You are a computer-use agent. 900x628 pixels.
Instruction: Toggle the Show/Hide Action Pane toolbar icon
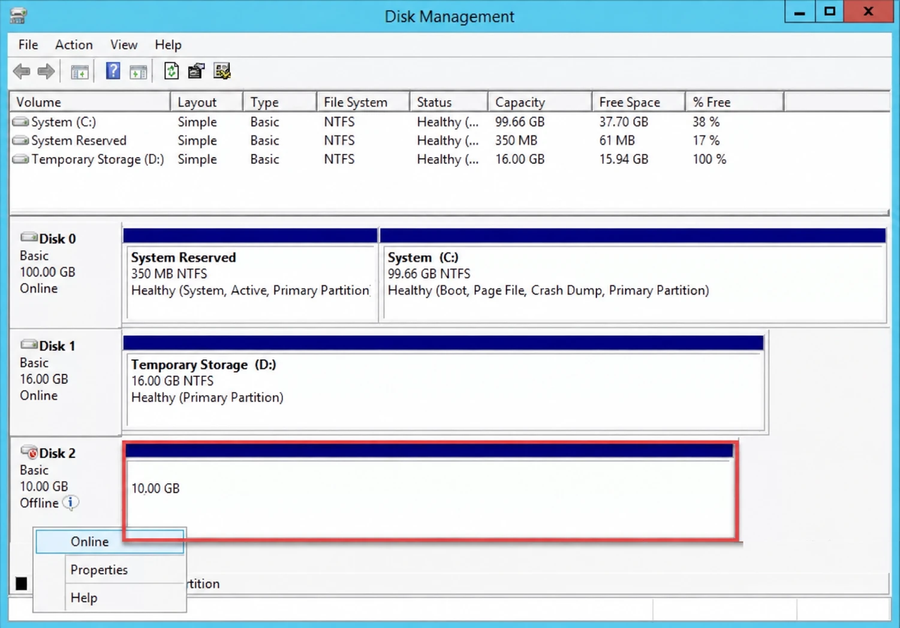(x=138, y=72)
